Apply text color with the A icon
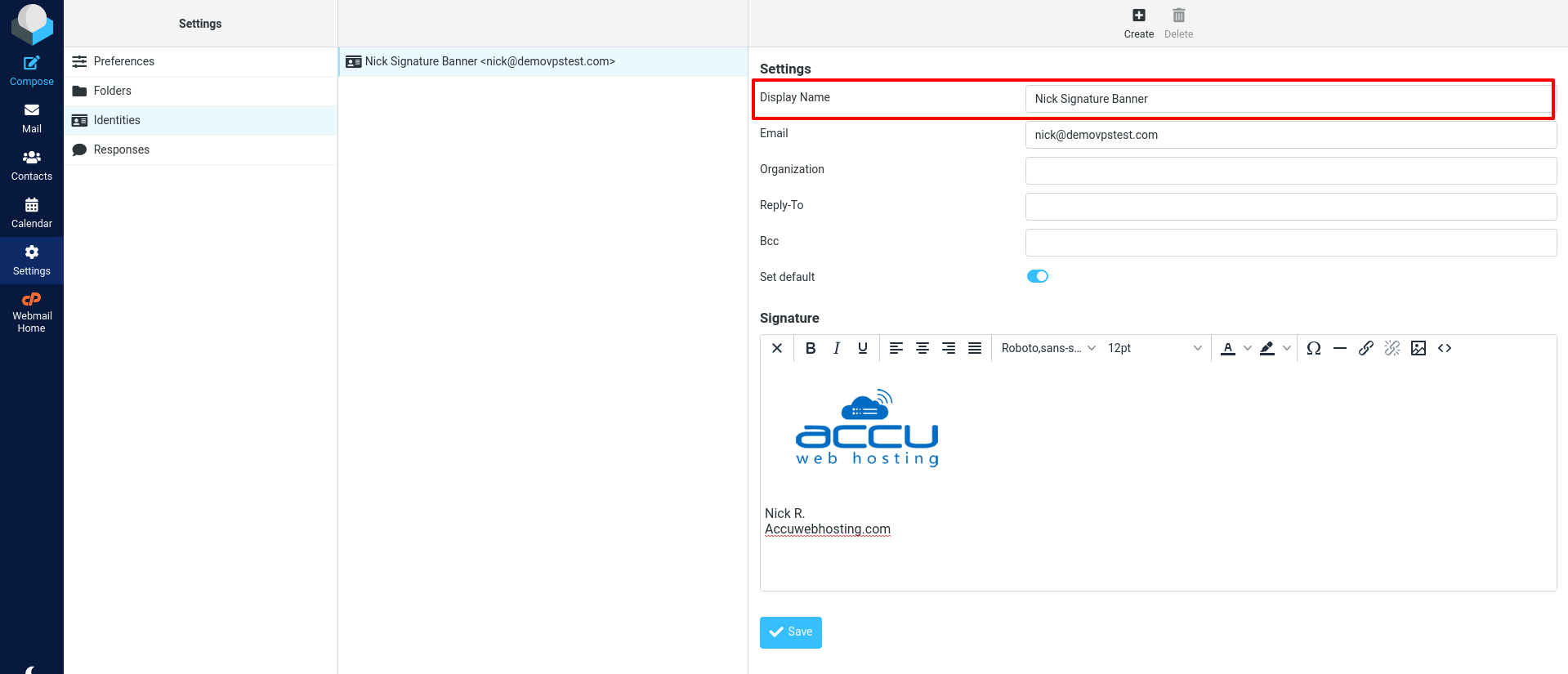The width and height of the screenshot is (1568, 674). pyautogui.click(x=1228, y=348)
